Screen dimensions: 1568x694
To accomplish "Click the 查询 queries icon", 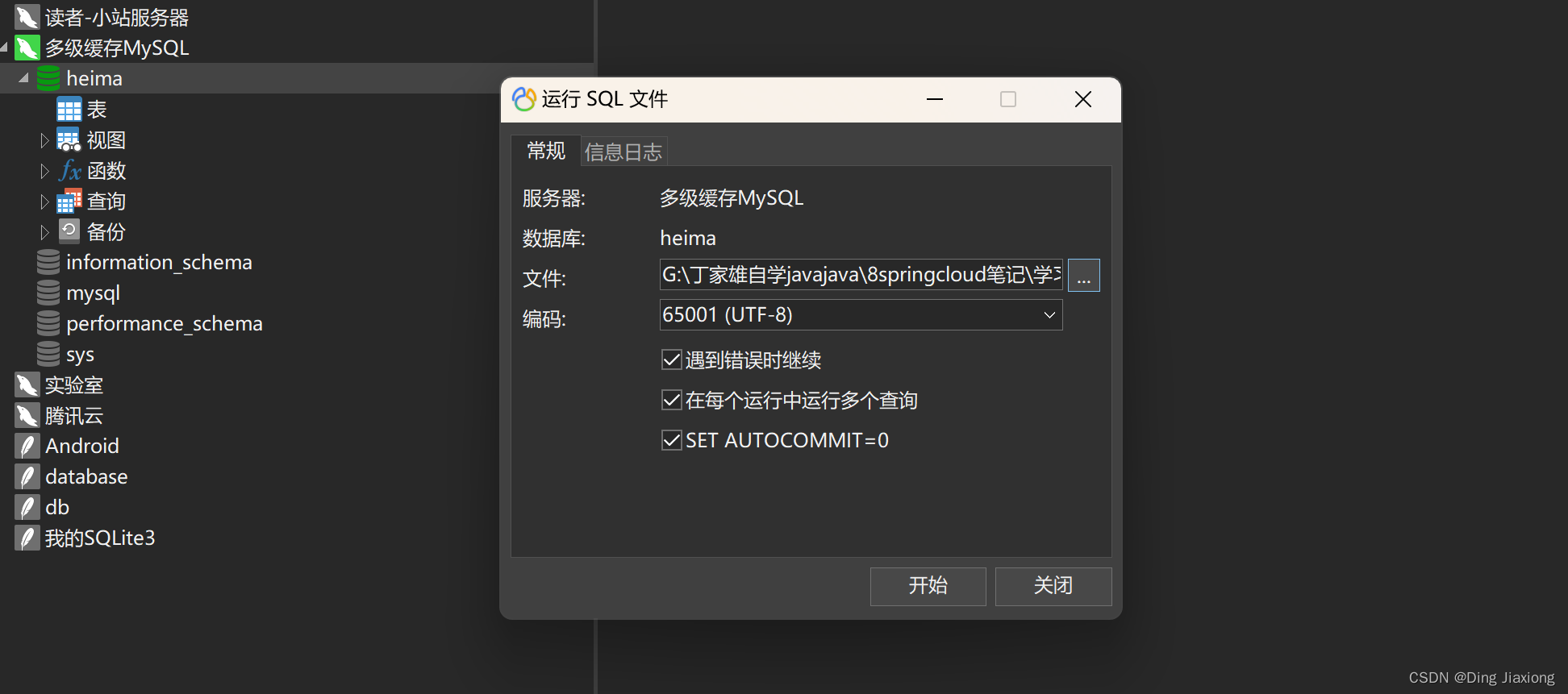I will pos(69,202).
